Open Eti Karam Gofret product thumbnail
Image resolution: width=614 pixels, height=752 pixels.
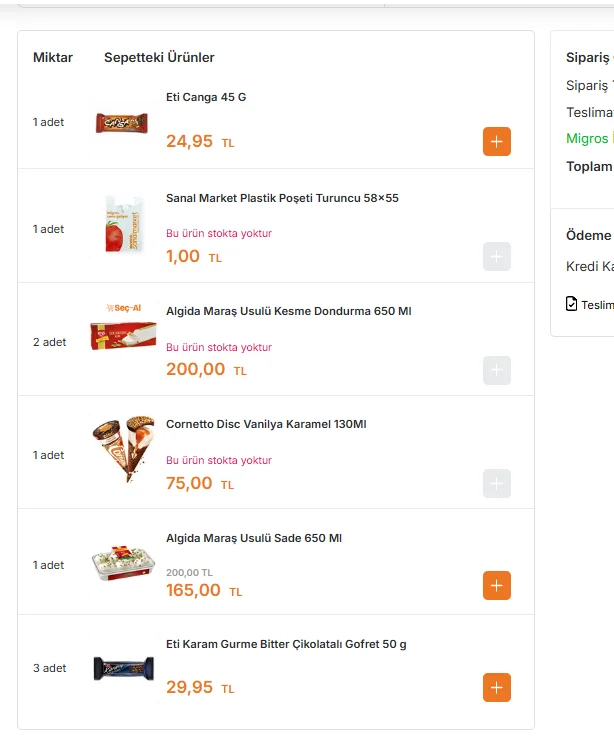point(122,668)
